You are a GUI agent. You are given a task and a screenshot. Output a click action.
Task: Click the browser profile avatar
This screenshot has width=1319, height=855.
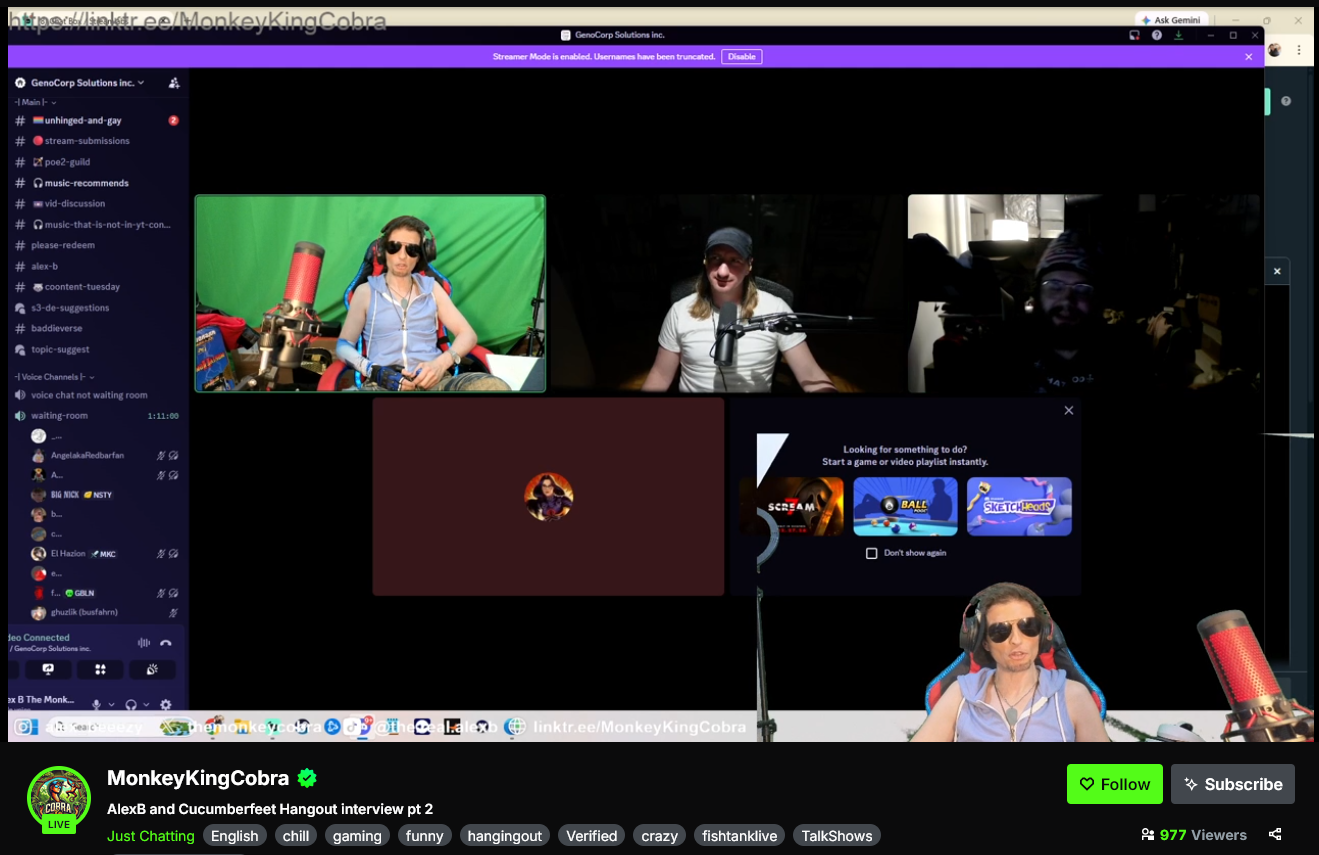1275,50
